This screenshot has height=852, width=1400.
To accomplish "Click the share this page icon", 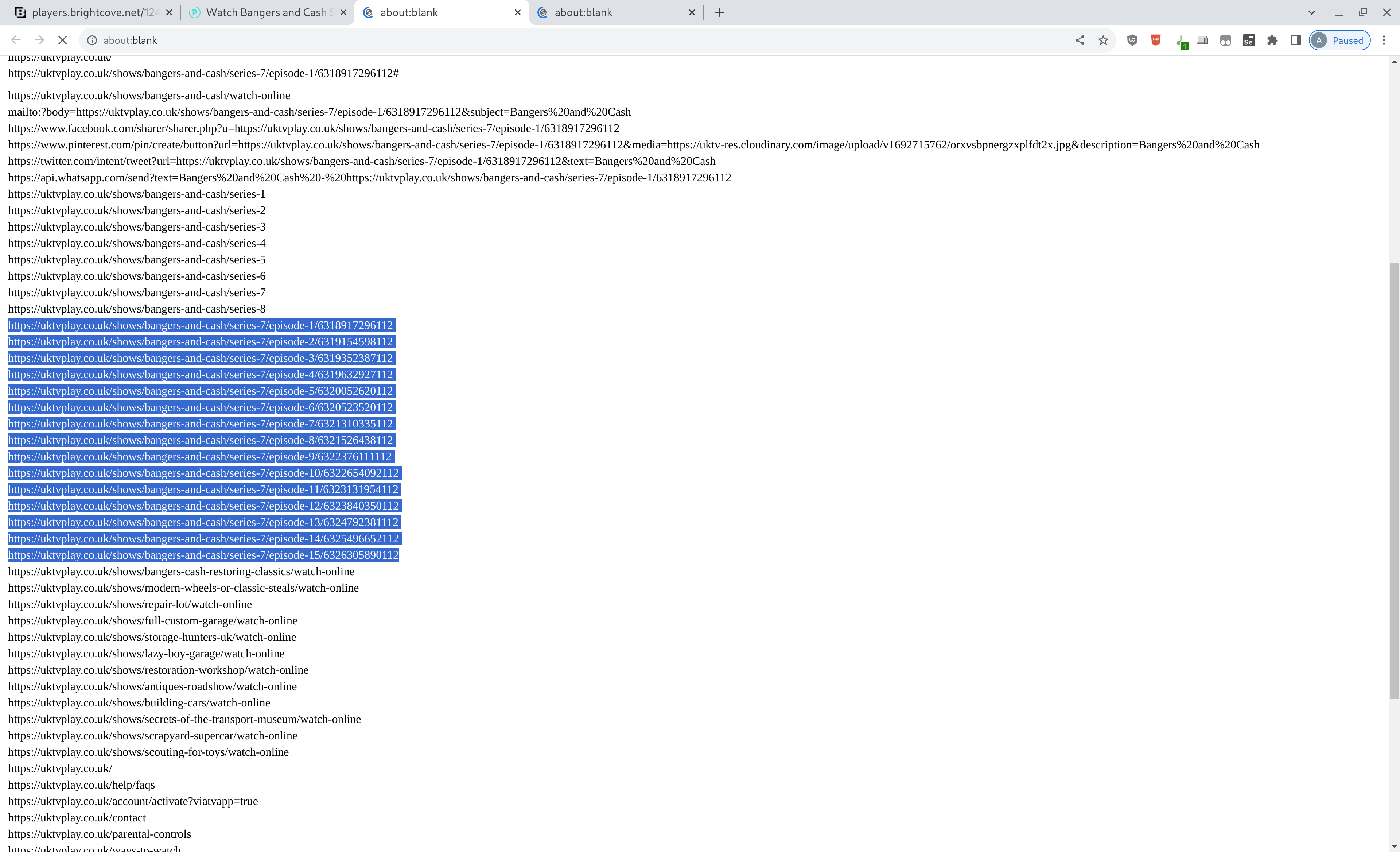I will click(1080, 40).
